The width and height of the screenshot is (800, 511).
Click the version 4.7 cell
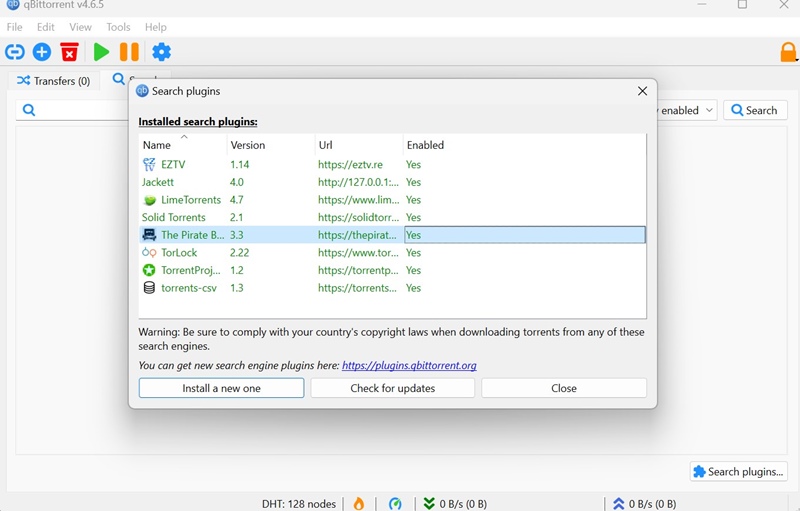pos(236,200)
